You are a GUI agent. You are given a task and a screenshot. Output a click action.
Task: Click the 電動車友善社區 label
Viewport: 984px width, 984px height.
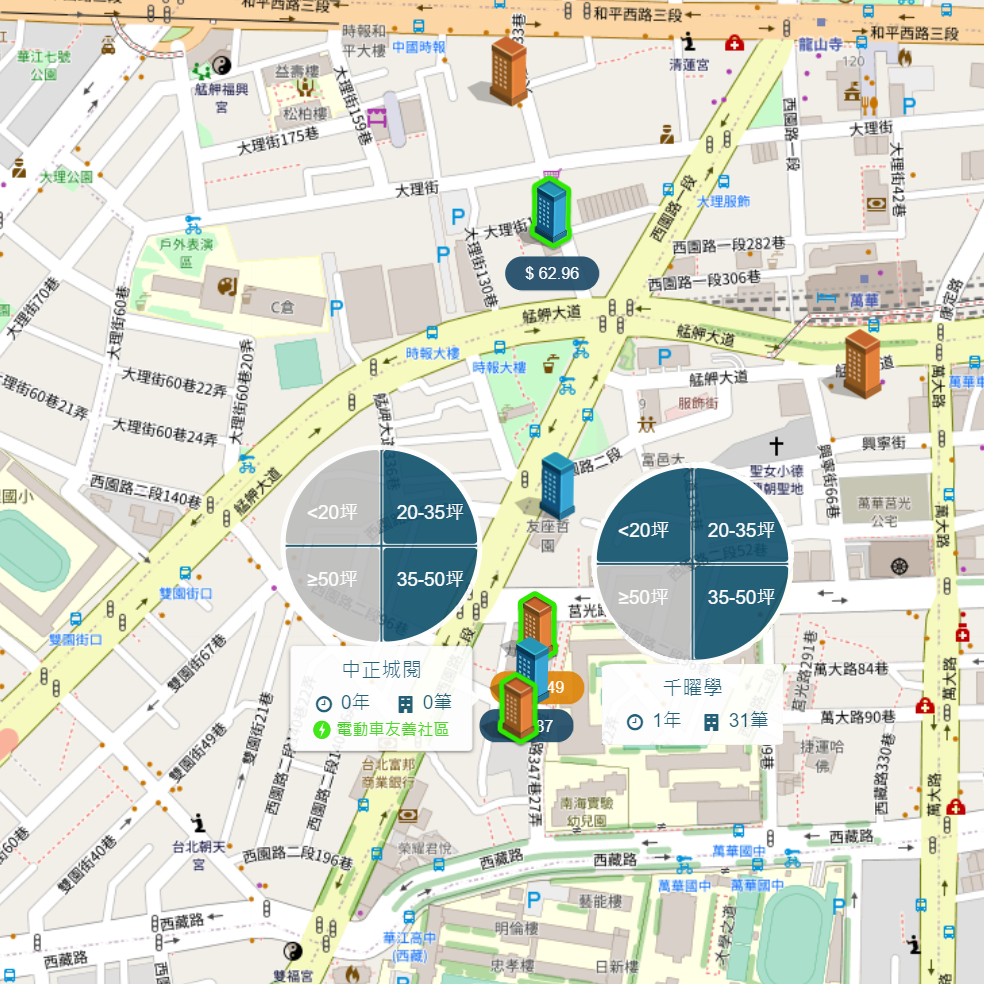[393, 729]
